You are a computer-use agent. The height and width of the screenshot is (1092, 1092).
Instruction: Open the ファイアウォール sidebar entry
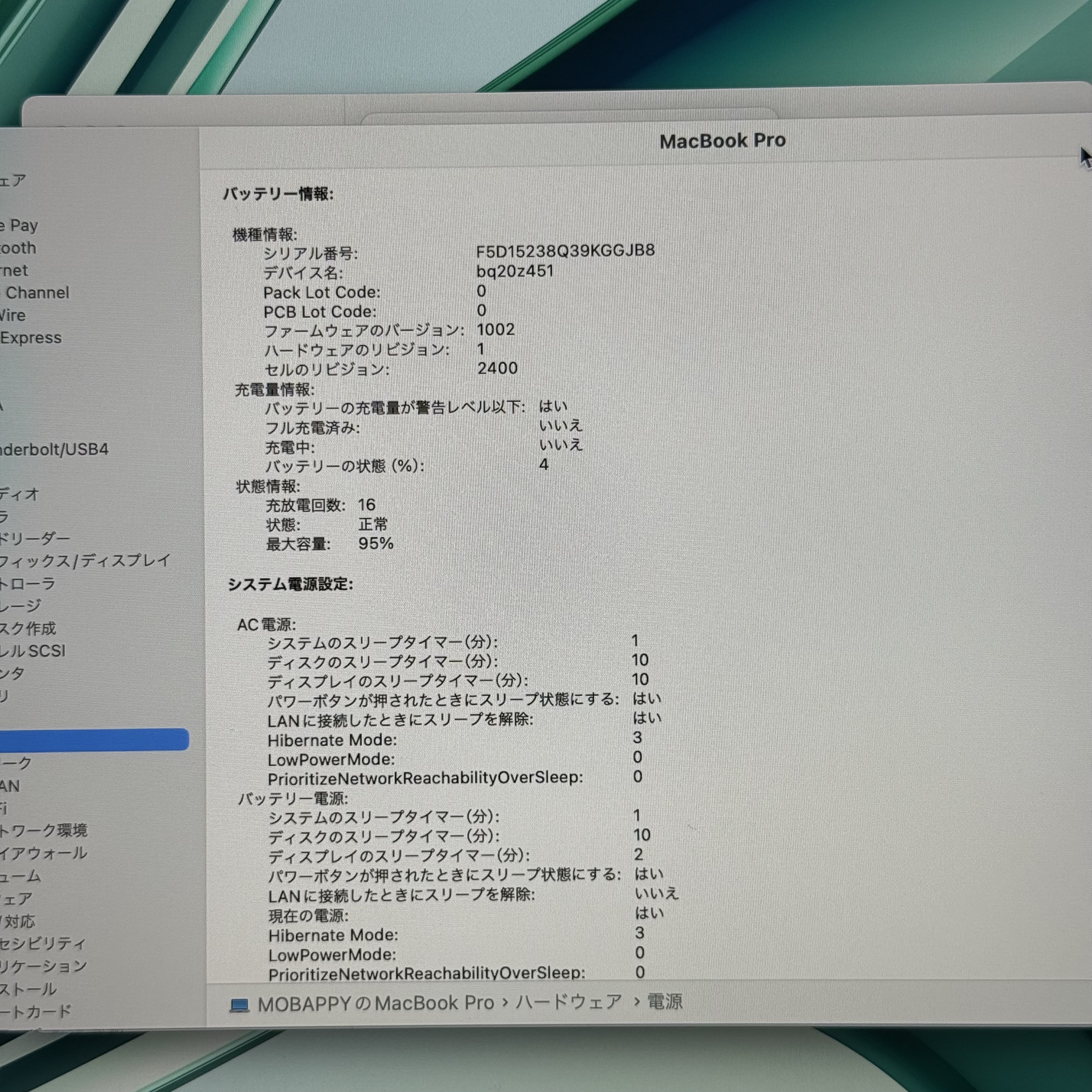click(x=43, y=853)
